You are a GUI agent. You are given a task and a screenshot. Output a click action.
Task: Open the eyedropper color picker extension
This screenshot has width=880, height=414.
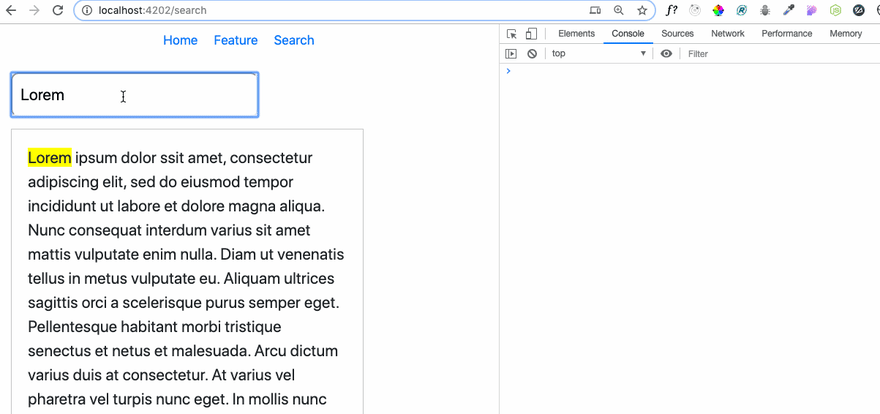pyautogui.click(x=789, y=10)
